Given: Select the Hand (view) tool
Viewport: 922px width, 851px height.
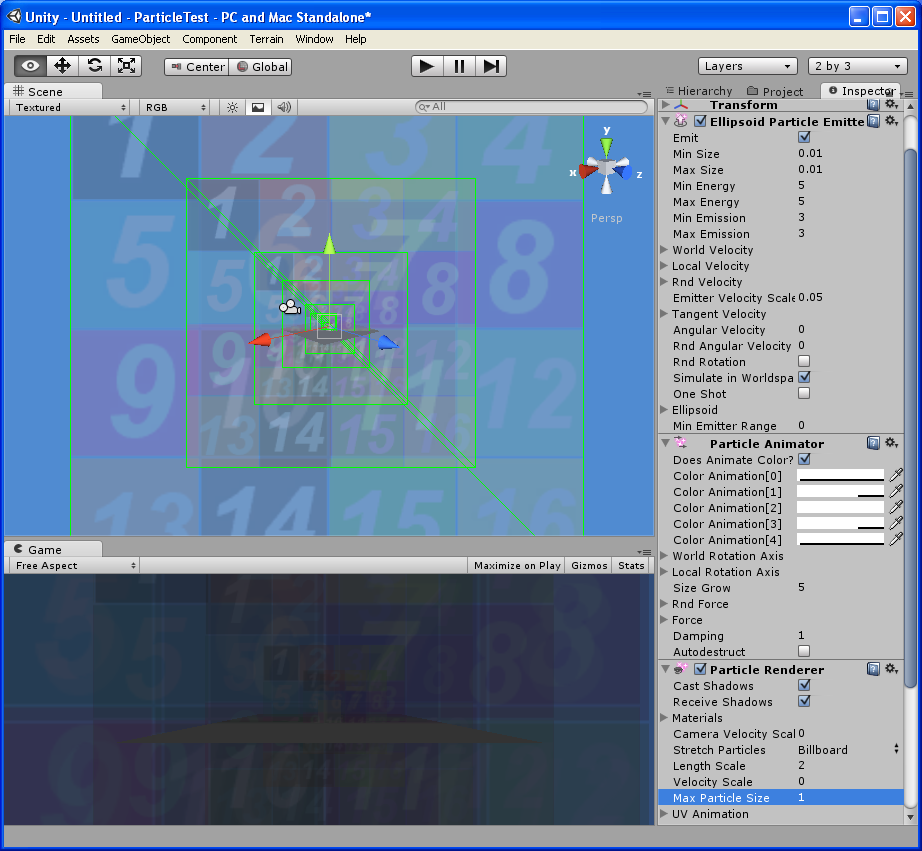Looking at the screenshot, I should [30, 66].
